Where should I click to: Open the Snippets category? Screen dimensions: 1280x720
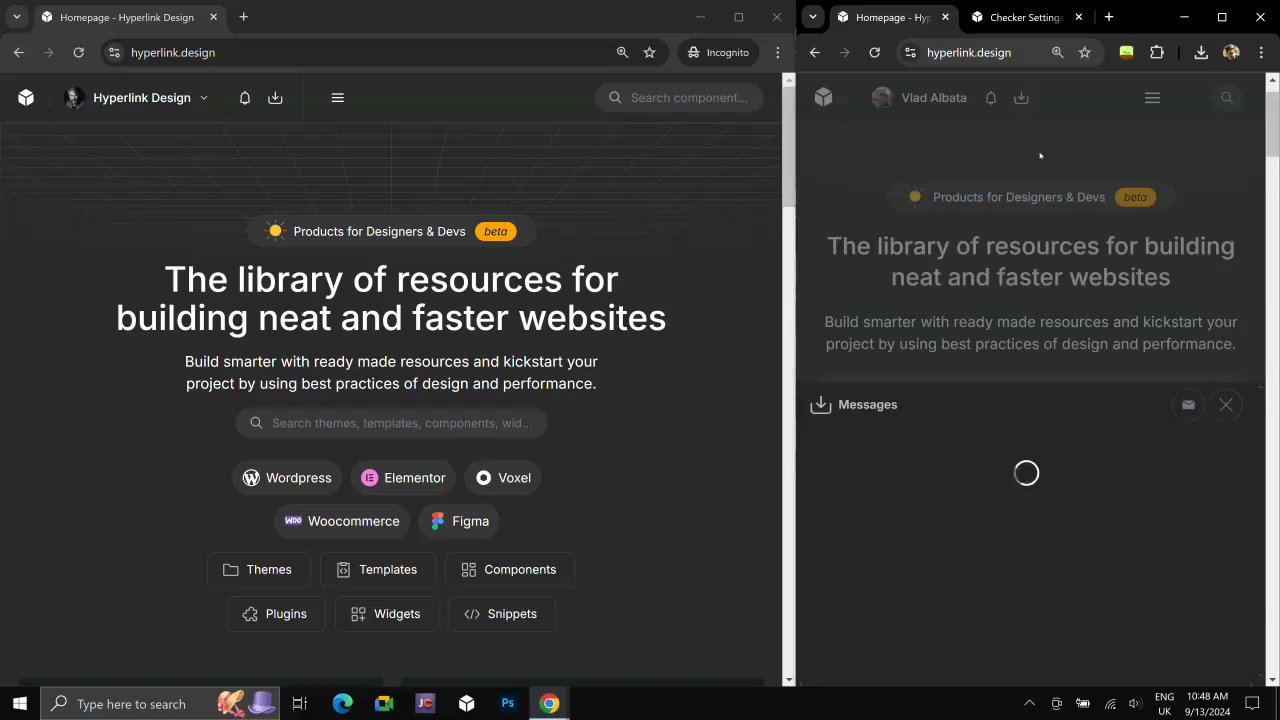tap(501, 614)
